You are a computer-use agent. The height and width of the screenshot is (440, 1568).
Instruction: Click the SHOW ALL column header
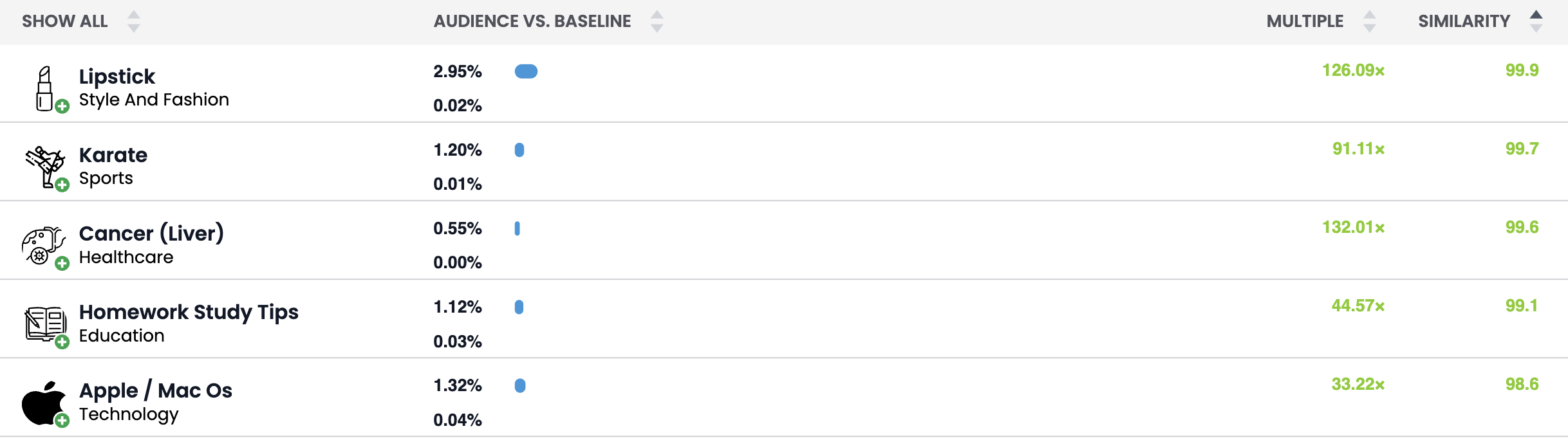pos(64,21)
